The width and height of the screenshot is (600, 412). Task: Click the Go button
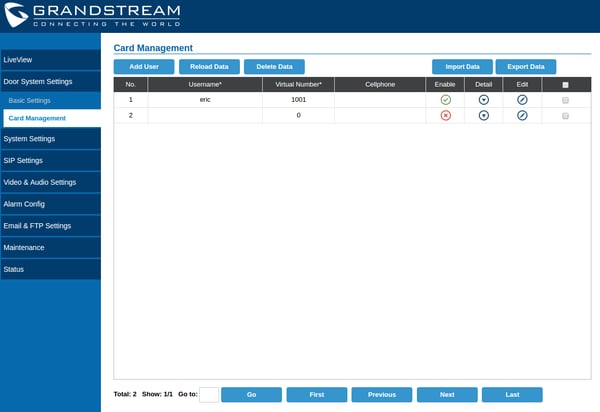pos(251,395)
